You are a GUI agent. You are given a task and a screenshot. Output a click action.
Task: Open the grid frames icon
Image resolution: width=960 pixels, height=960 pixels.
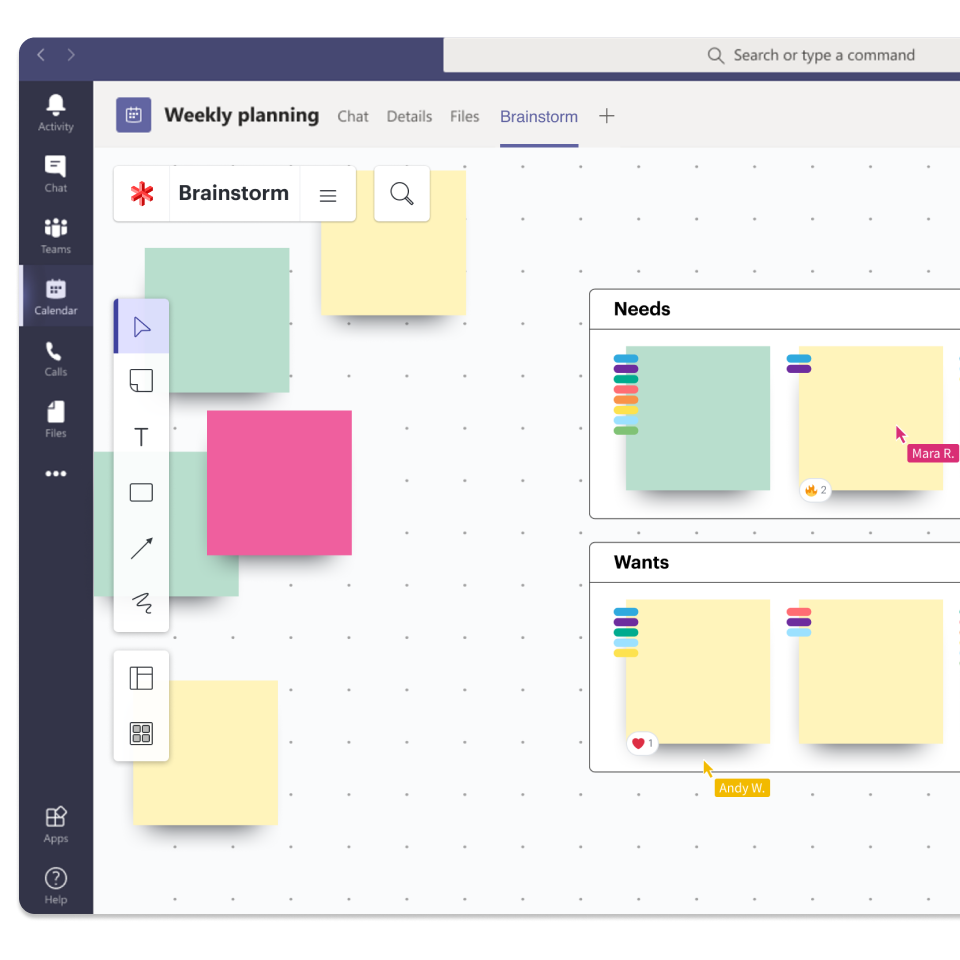click(142, 734)
